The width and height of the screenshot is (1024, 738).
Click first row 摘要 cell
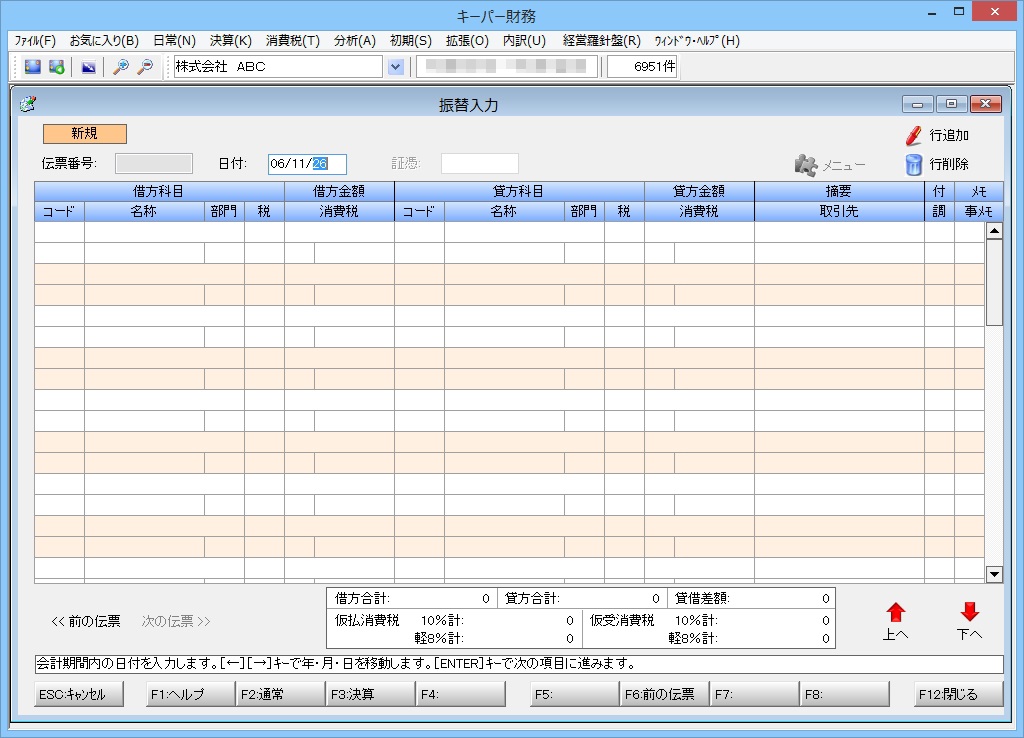[839, 232]
